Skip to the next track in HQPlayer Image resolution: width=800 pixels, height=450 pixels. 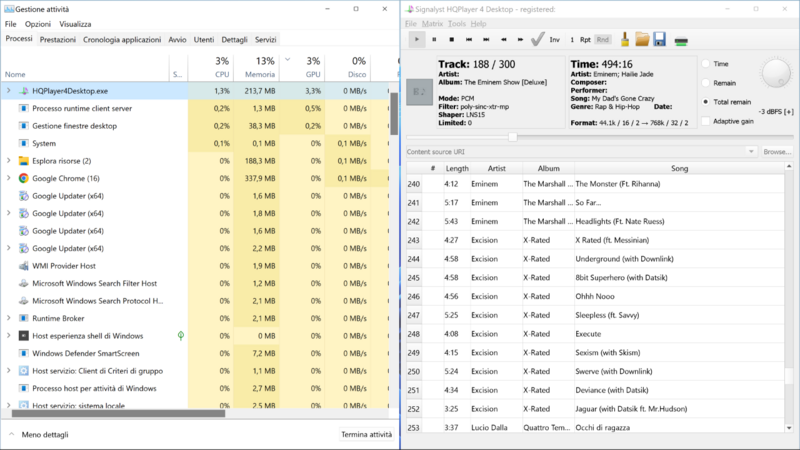click(486, 39)
